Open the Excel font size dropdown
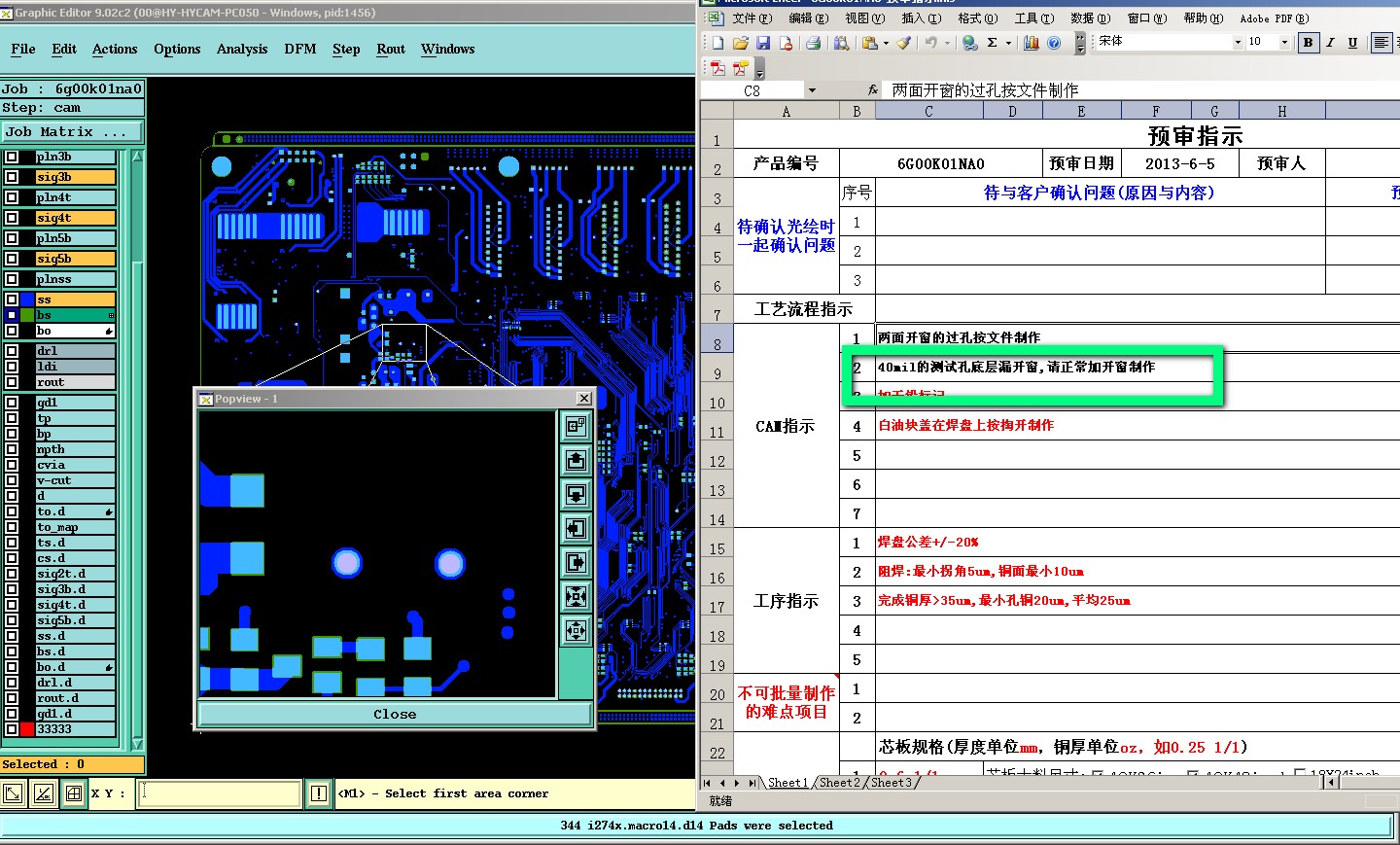Viewport: 1400px width, 845px height. click(1284, 42)
